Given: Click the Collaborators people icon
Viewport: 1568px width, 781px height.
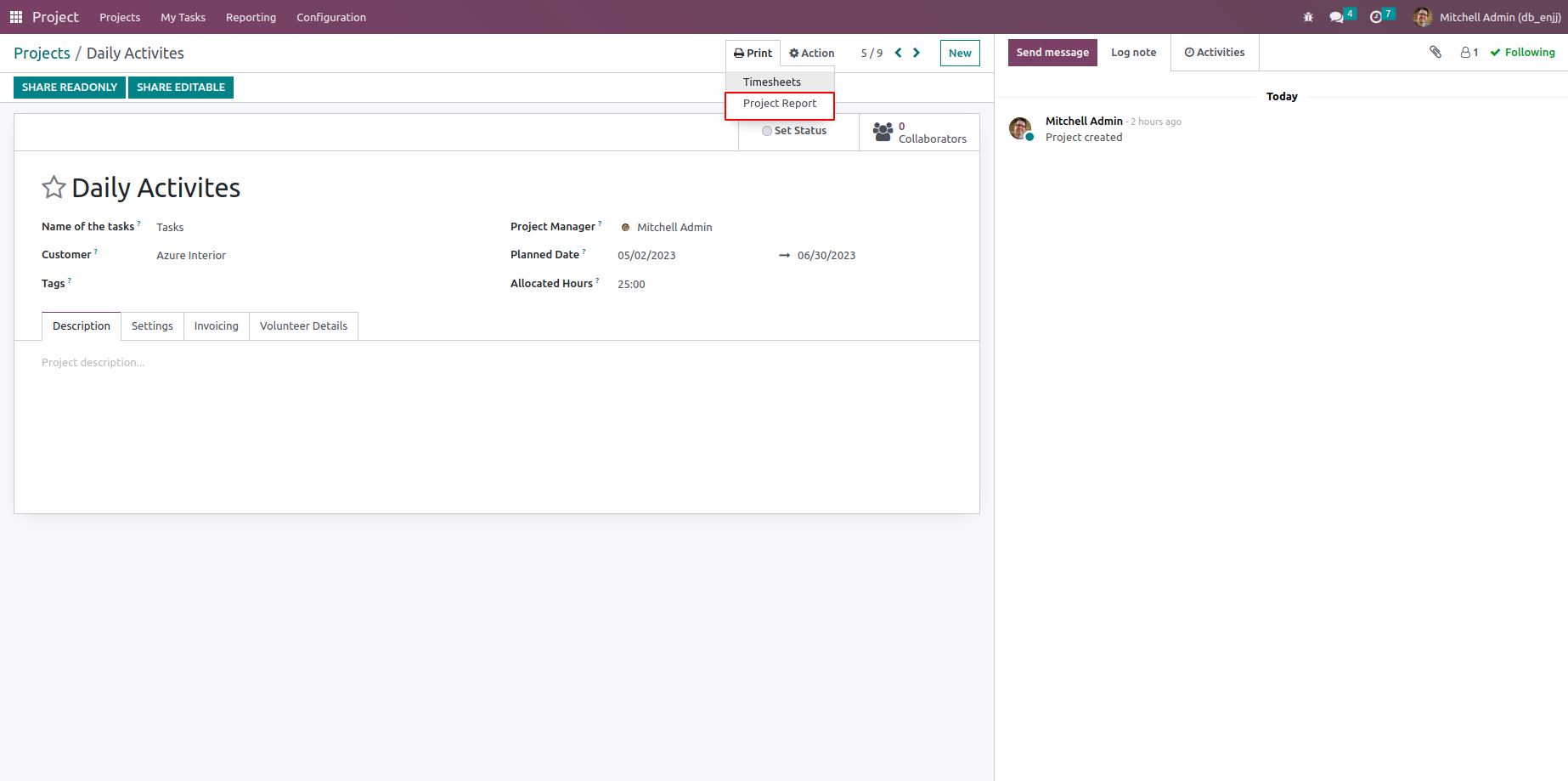Looking at the screenshot, I should coord(883,132).
